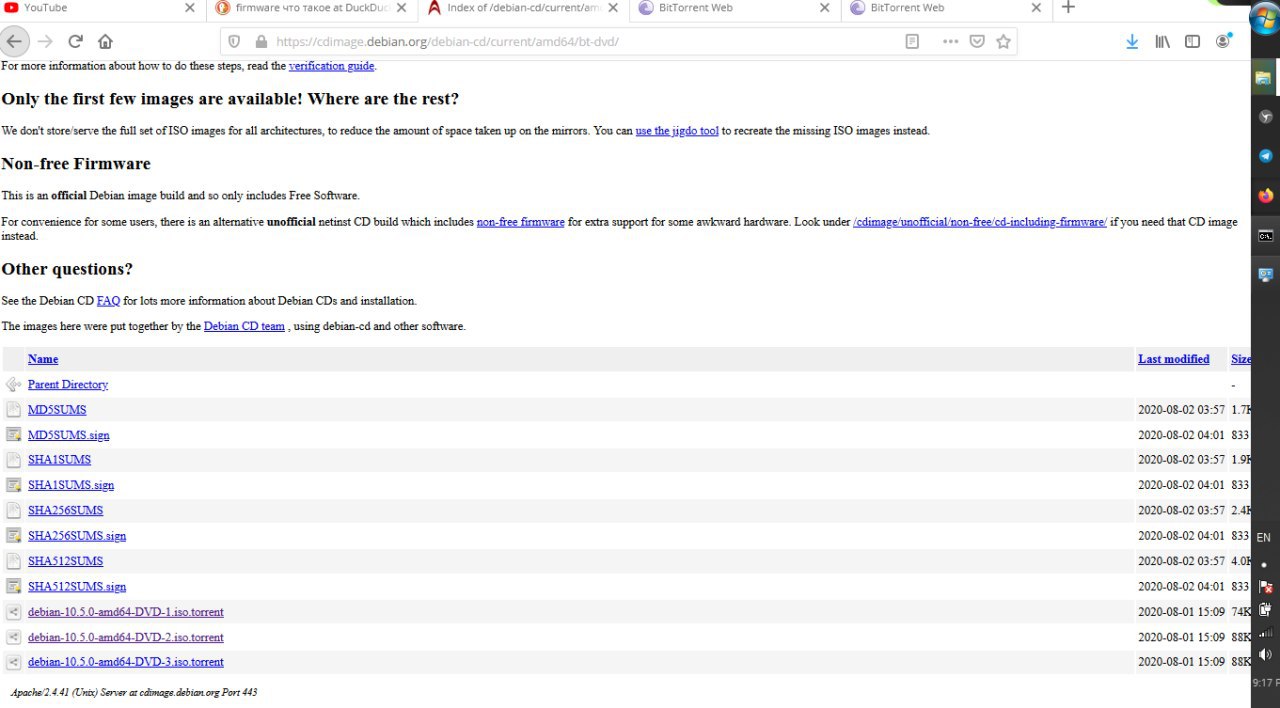Image resolution: width=1280 pixels, height=708 pixels.
Task: Open OBS Studio from the taskbar
Action: point(1265,117)
